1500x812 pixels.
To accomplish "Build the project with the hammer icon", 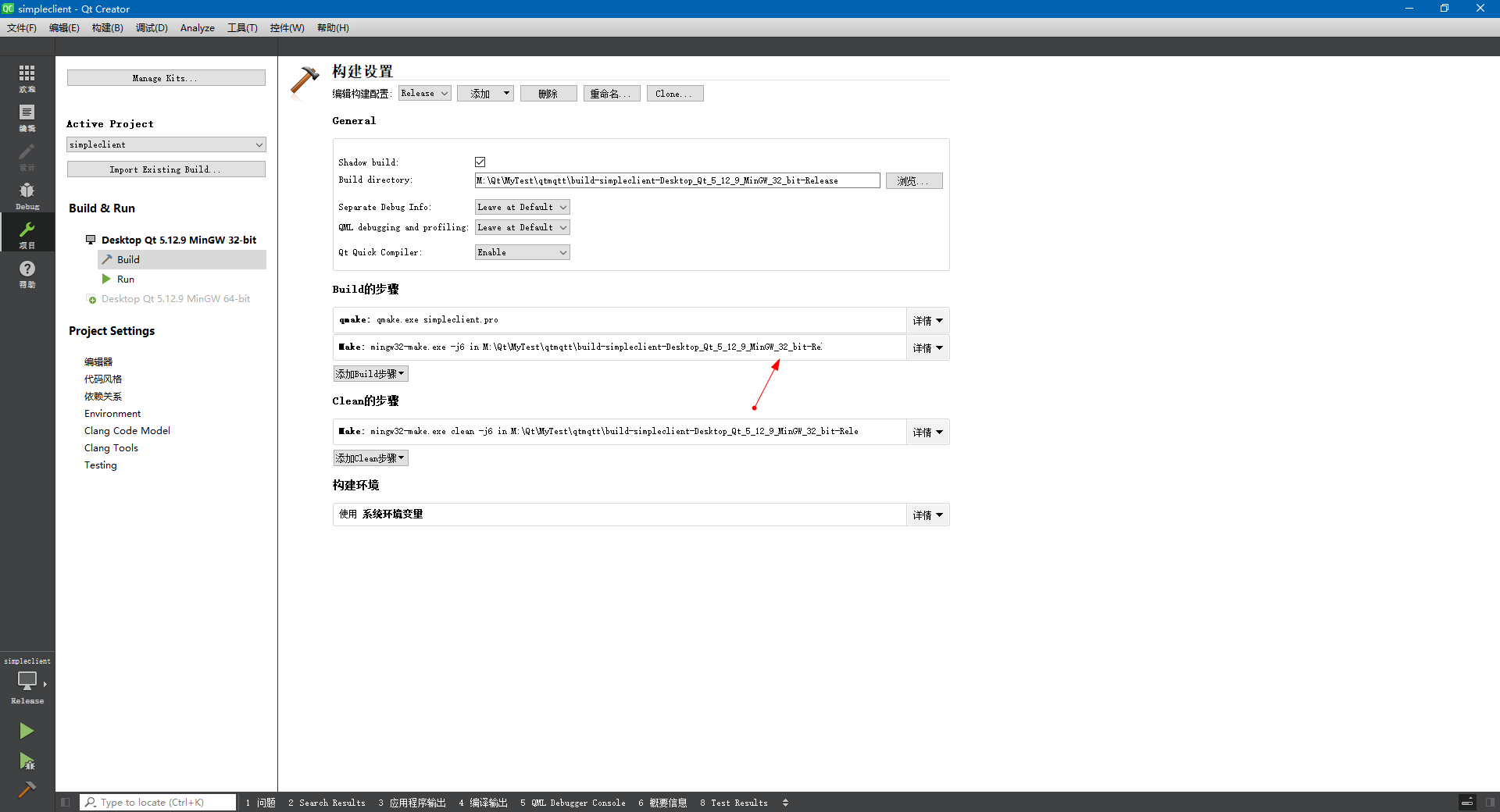I will pos(27,790).
